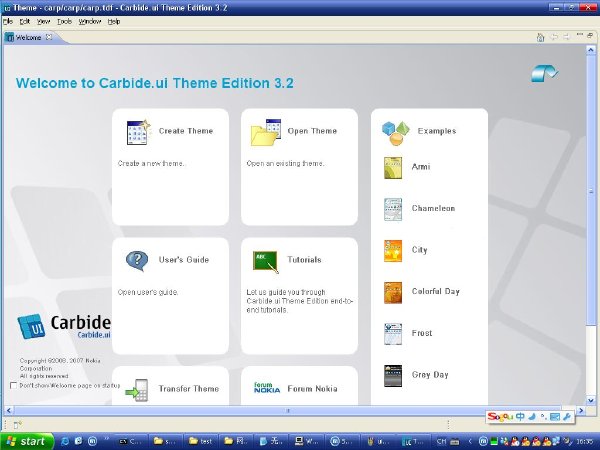
Task: Click the CH language bar indicator
Action: [x=442, y=441]
